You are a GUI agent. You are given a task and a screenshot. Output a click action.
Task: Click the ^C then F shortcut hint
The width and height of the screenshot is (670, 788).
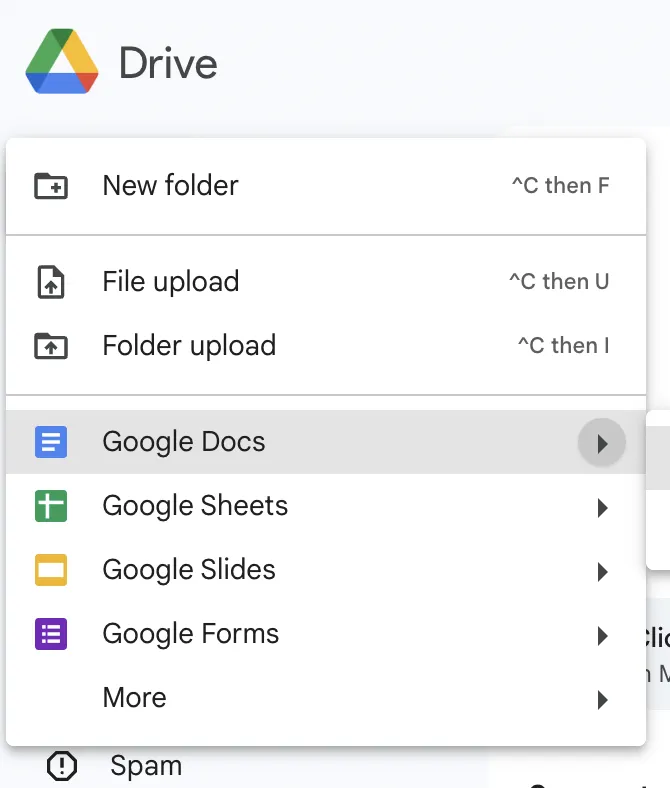(560, 185)
